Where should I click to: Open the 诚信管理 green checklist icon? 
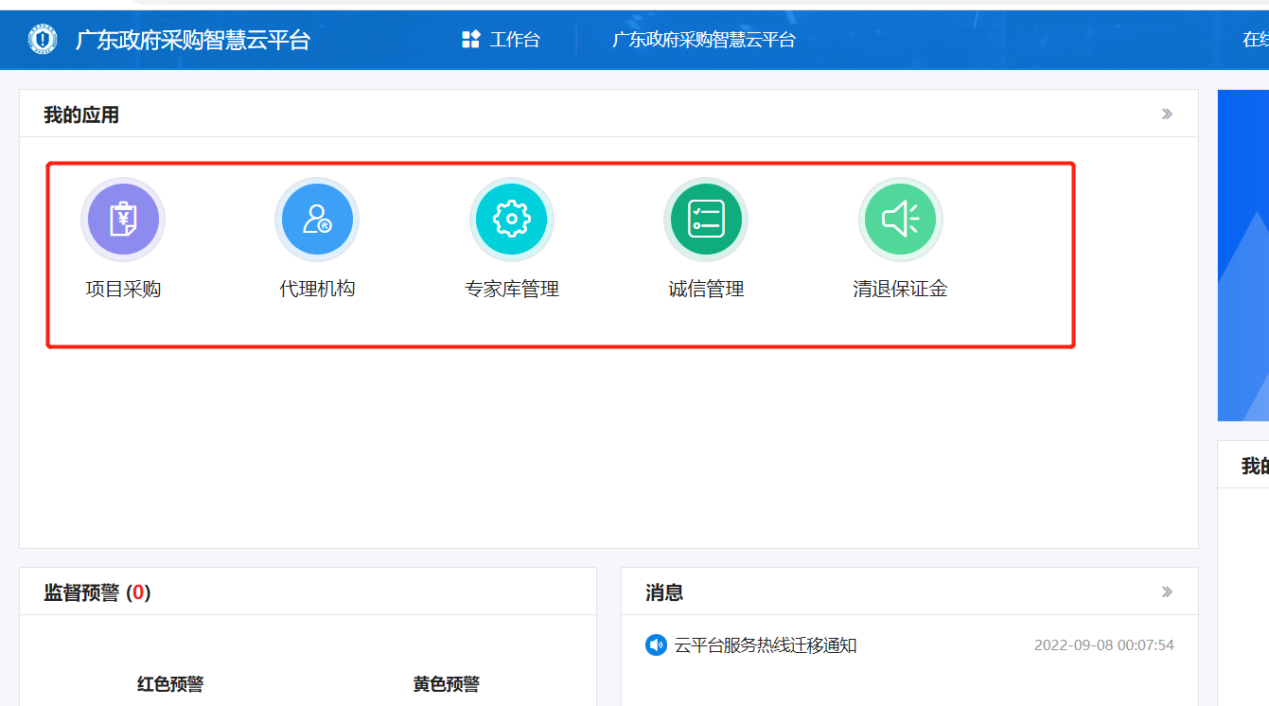706,219
